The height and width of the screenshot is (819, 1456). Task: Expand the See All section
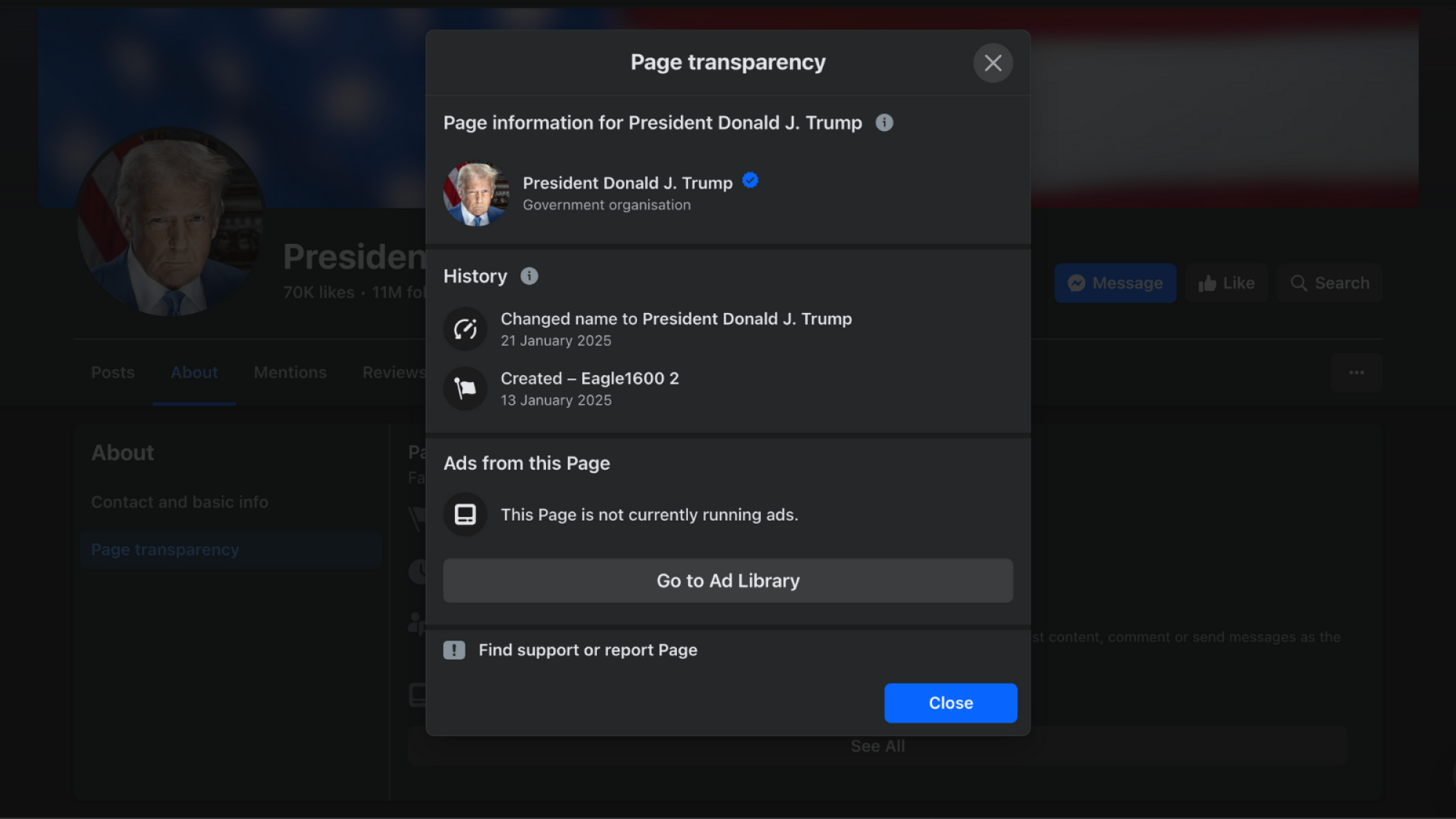click(877, 745)
